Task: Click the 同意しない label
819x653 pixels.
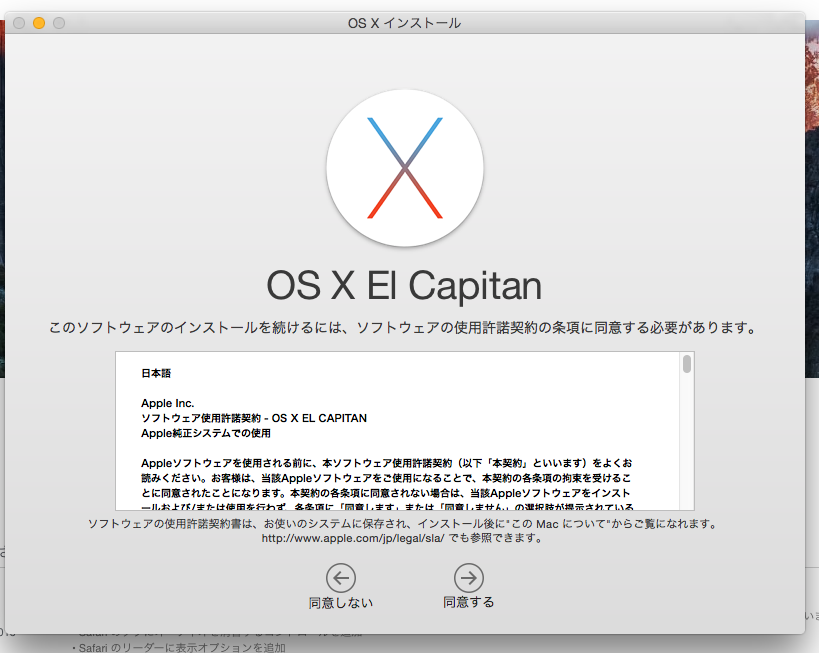Action: coord(341,603)
